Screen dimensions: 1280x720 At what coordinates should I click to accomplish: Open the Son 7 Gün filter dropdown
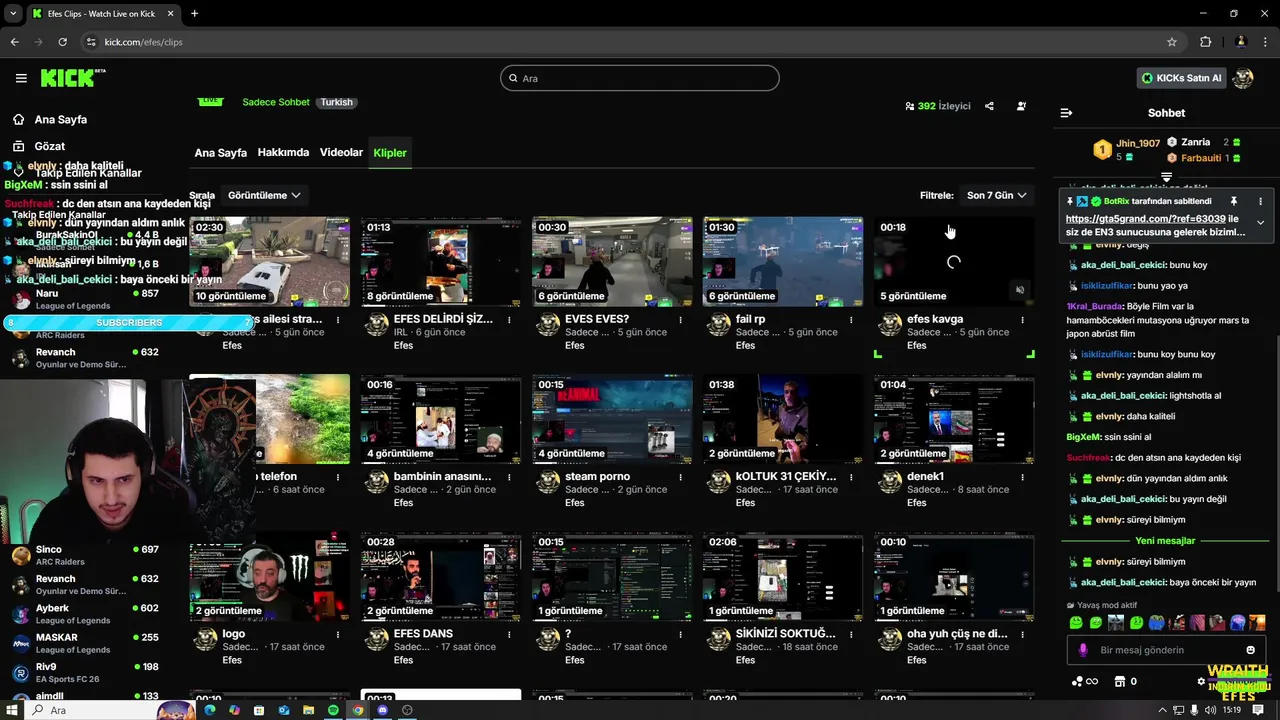996,195
